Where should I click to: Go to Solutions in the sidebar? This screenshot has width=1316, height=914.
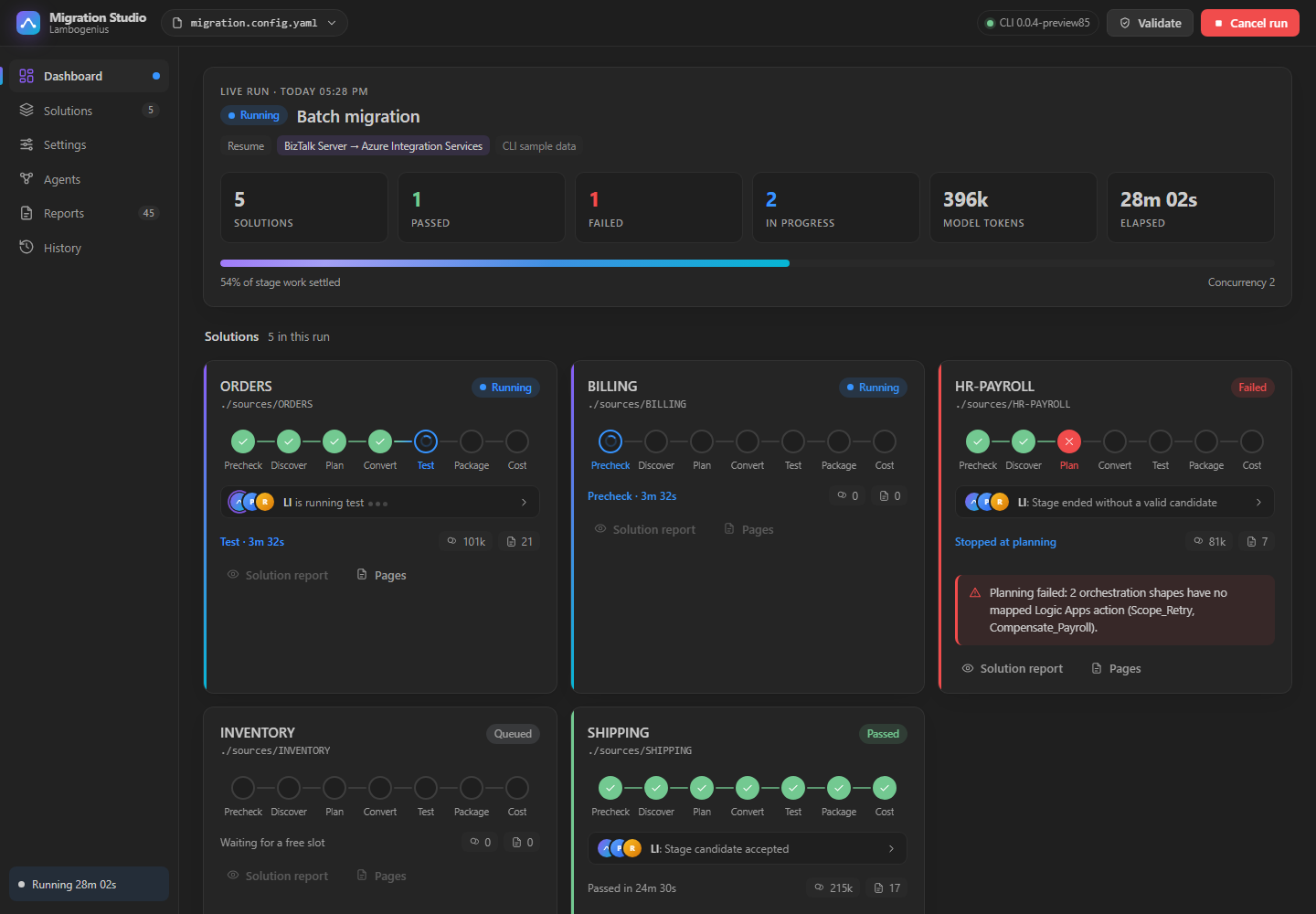90,111
